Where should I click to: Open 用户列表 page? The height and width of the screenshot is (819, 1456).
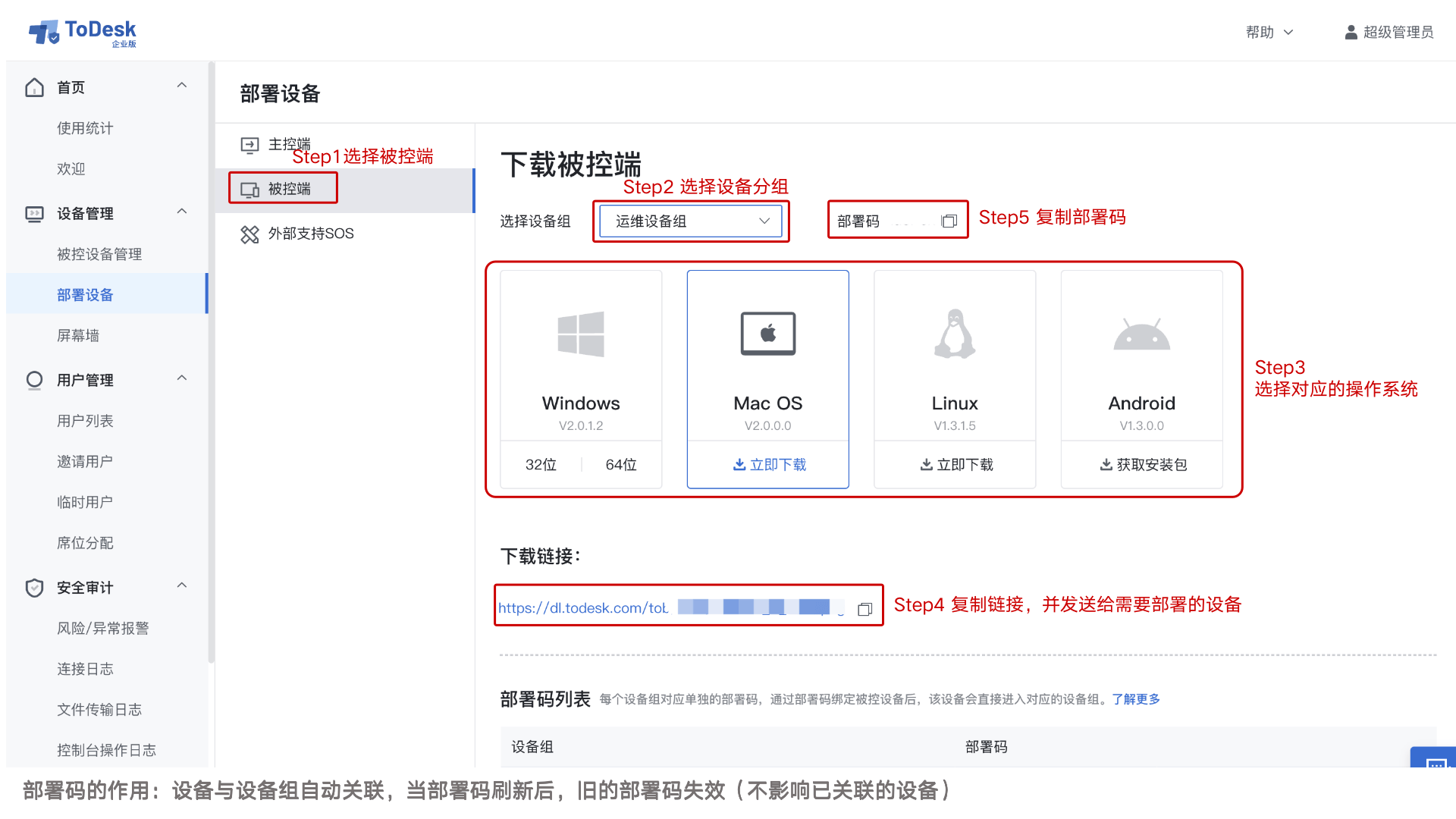point(85,421)
